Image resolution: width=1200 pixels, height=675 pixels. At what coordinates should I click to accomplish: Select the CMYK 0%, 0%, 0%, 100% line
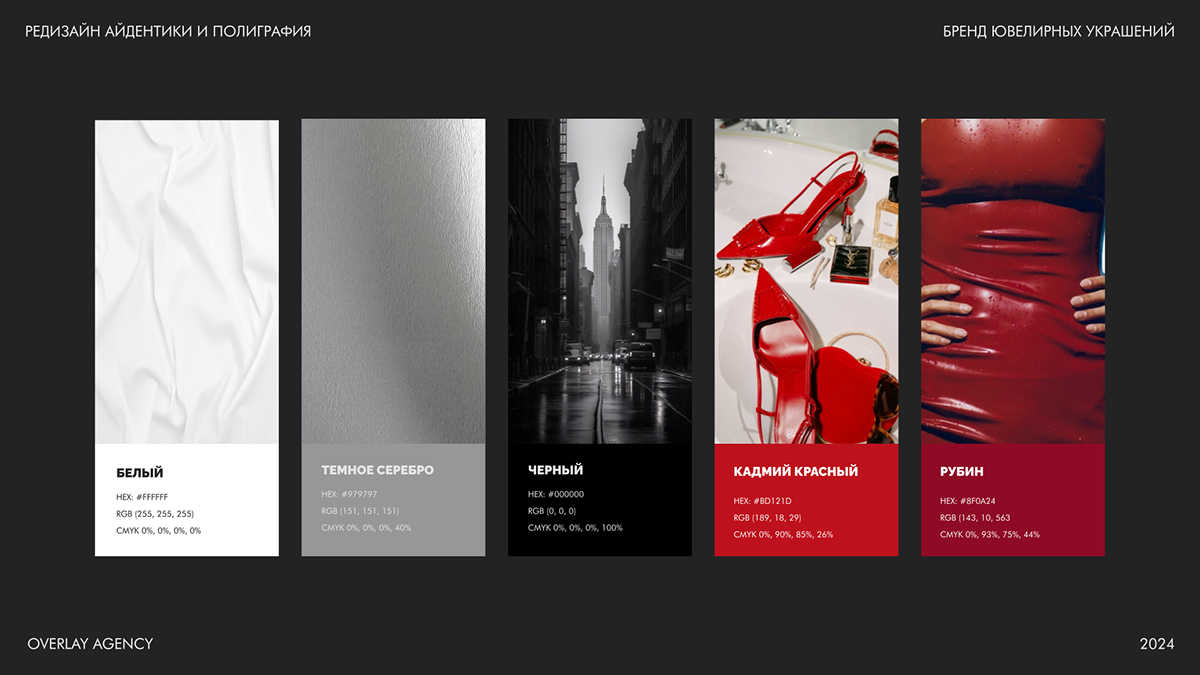pos(575,528)
